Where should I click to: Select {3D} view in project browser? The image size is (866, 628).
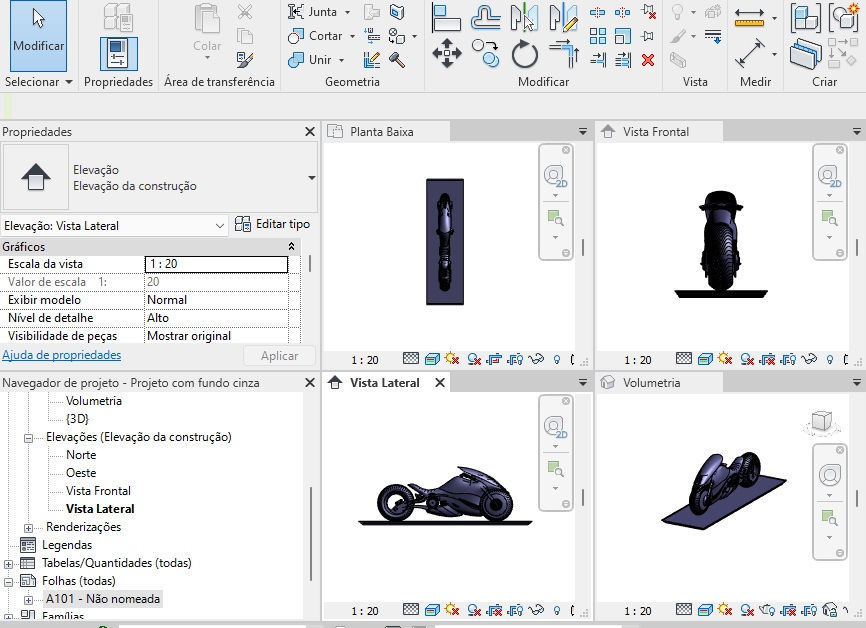tap(77, 419)
